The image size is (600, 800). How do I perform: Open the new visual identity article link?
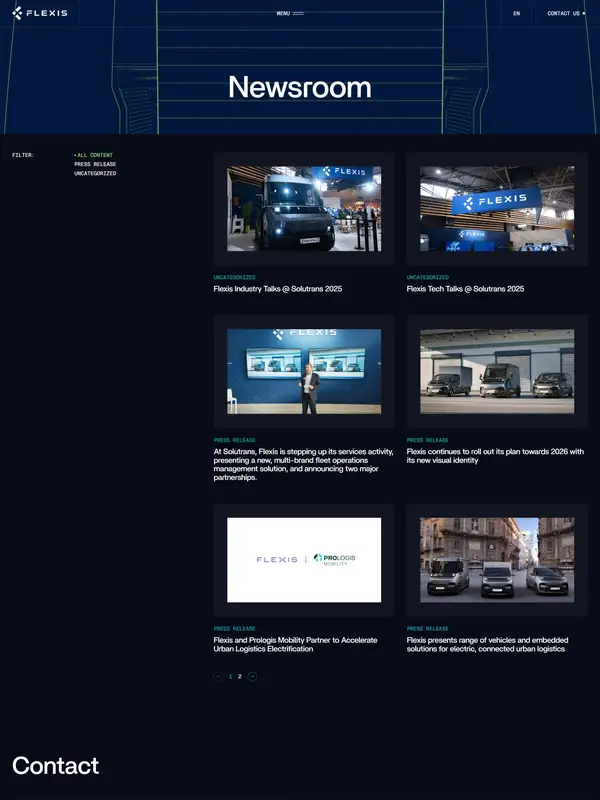click(x=494, y=456)
